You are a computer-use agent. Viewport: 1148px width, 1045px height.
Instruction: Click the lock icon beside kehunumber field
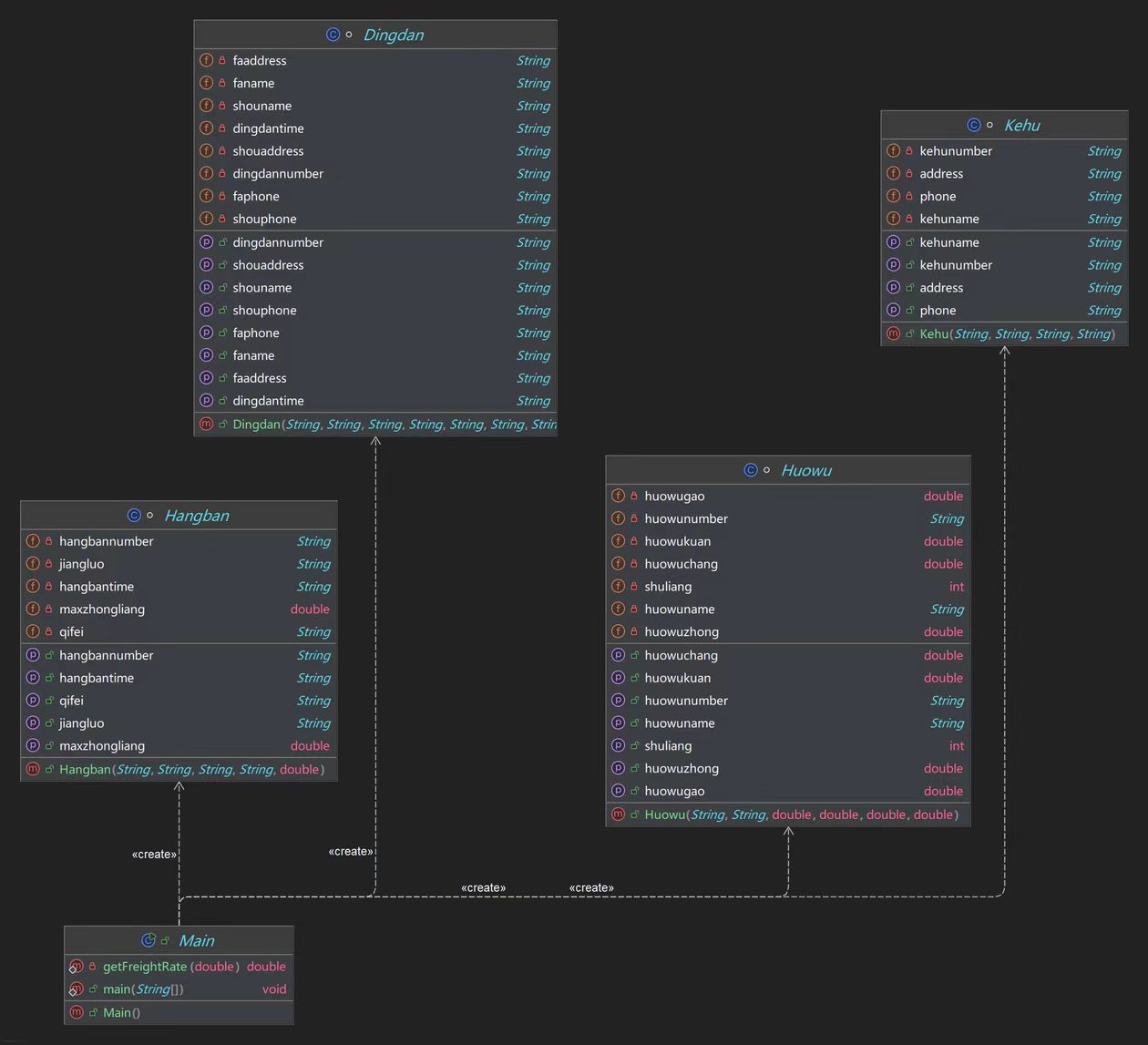click(909, 151)
